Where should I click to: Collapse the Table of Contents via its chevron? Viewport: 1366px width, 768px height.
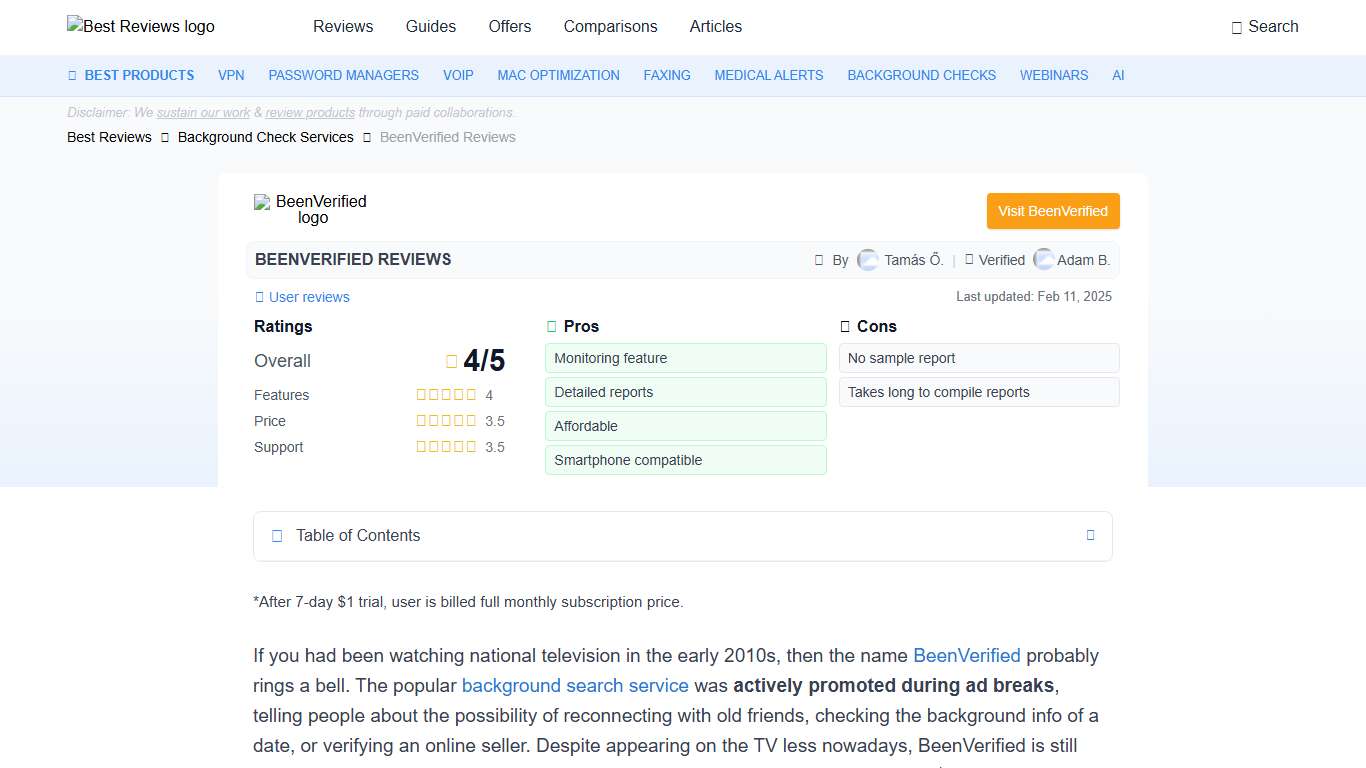[1090, 536]
